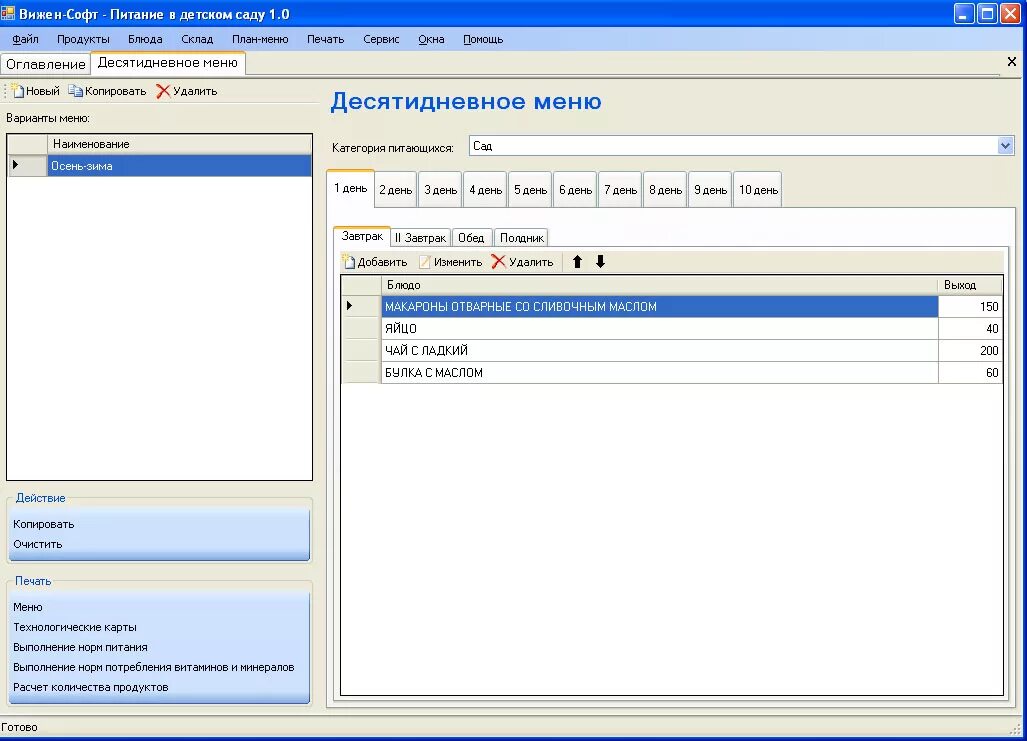
Task: Select the ЧАЙ С ЛАДКИЙ dish row
Action: click(660, 351)
